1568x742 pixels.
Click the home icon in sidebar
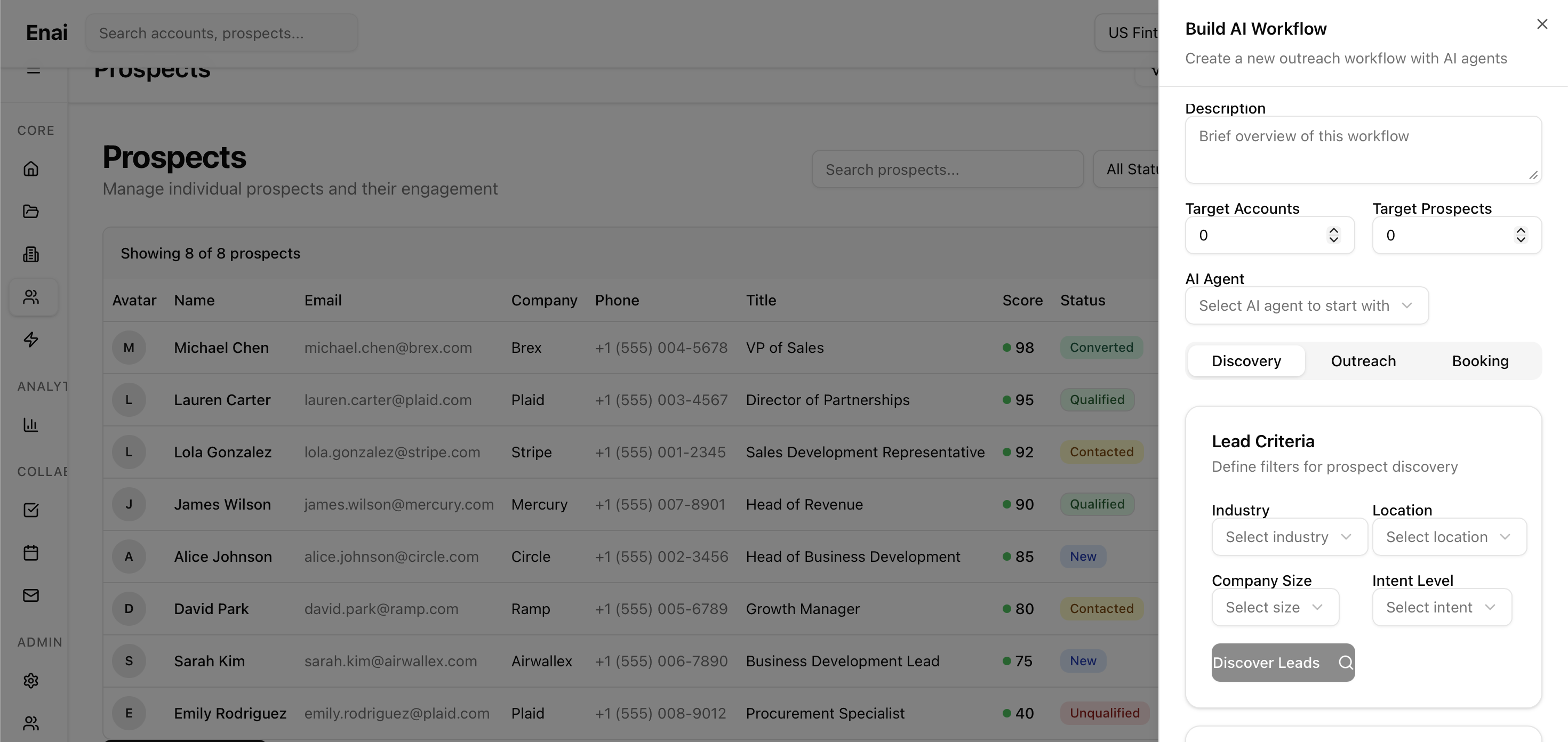(x=31, y=168)
